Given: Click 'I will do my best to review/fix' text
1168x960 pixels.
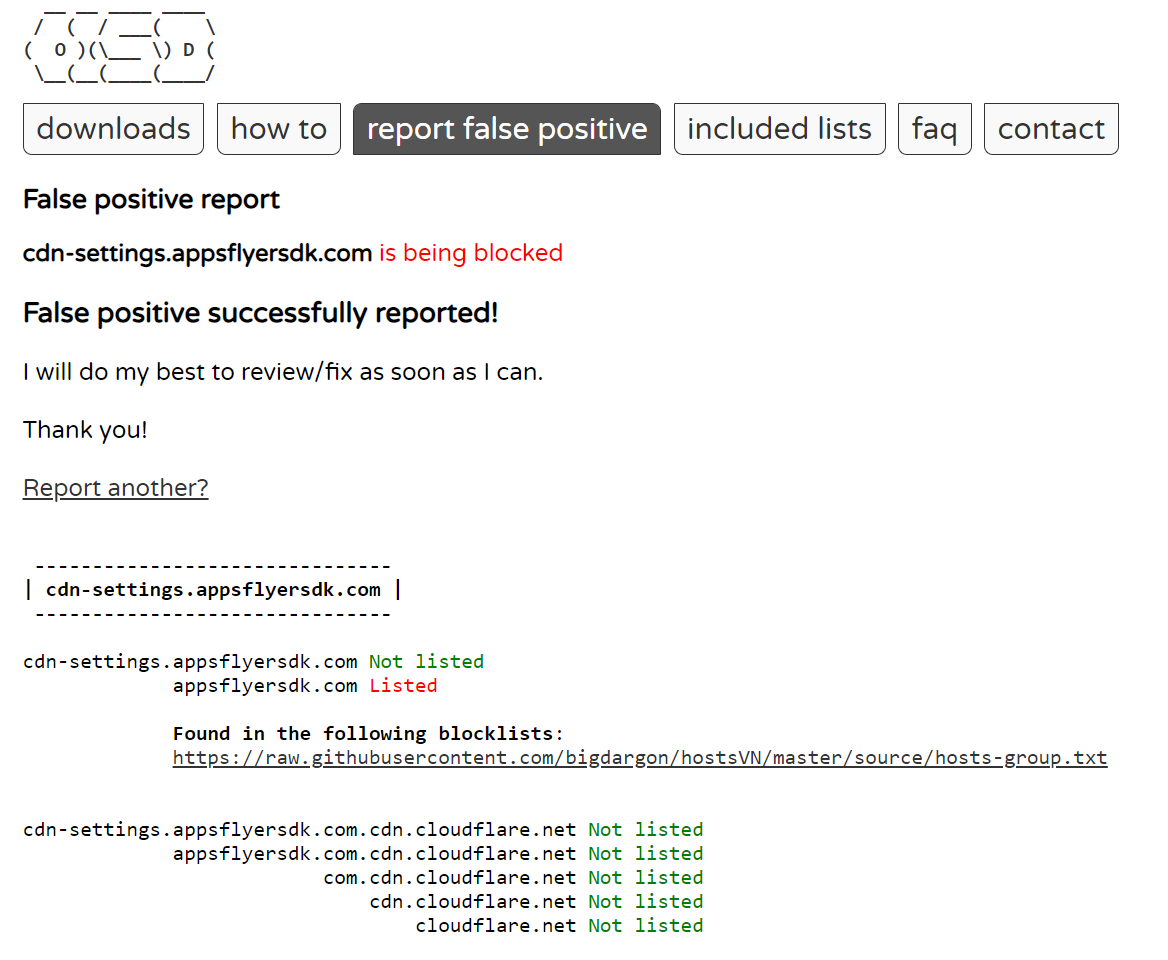Looking at the screenshot, I should click(283, 372).
